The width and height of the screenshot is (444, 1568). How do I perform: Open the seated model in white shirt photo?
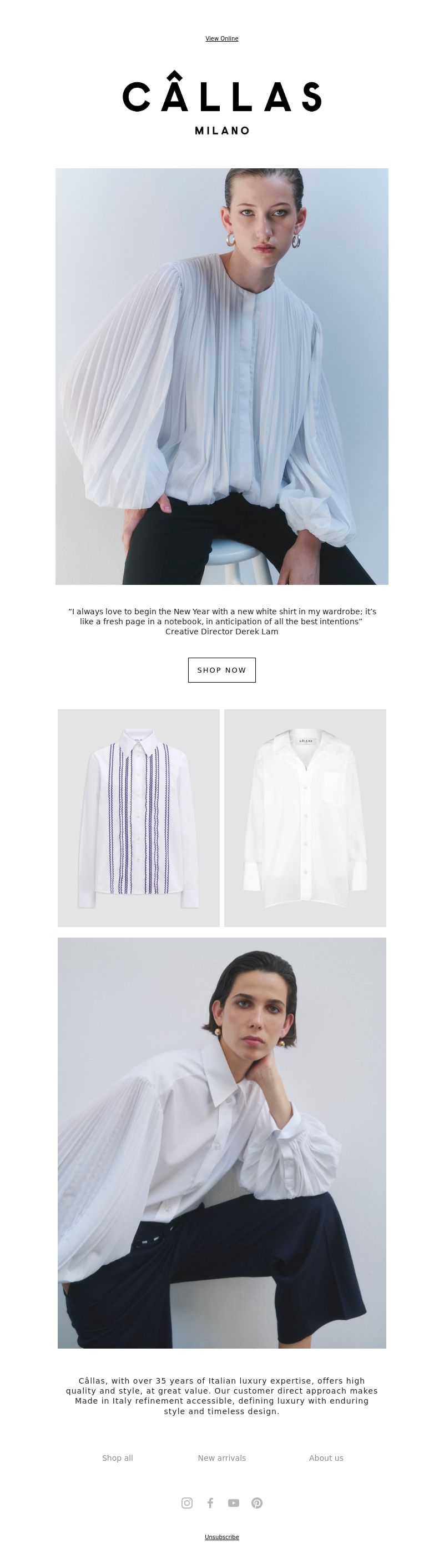(x=222, y=1143)
